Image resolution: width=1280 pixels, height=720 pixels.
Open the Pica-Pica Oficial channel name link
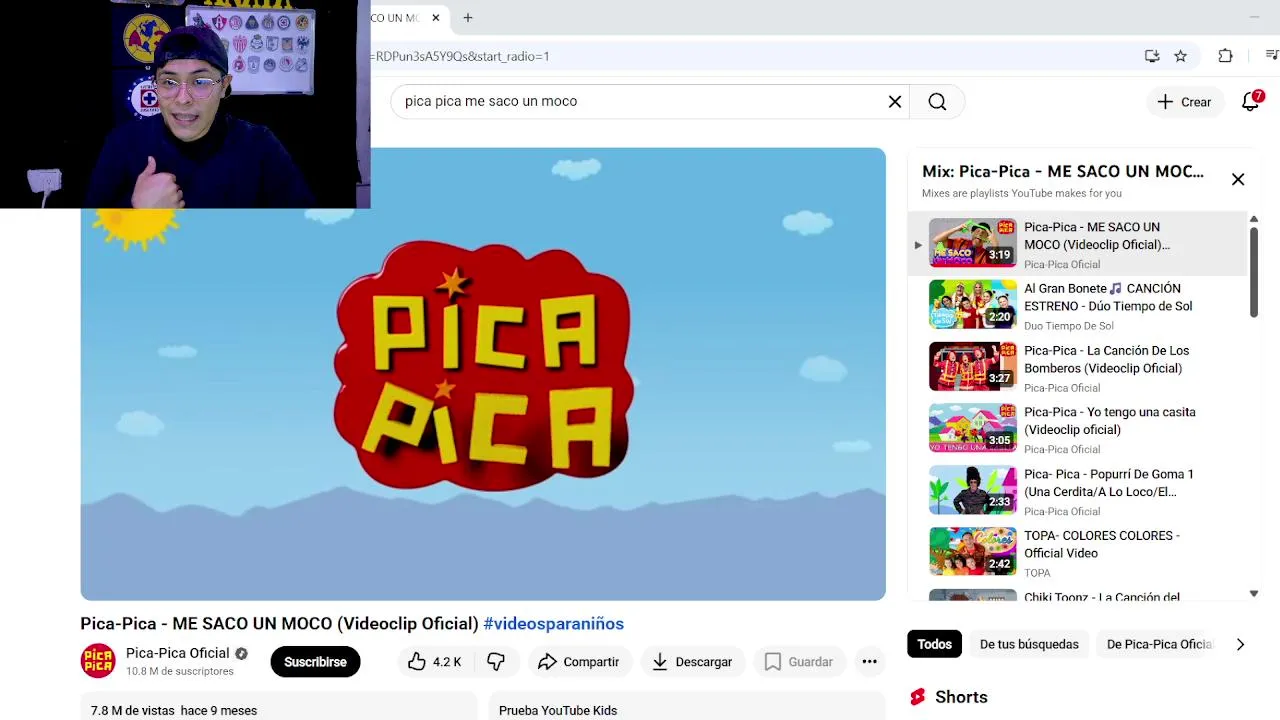tap(178, 653)
